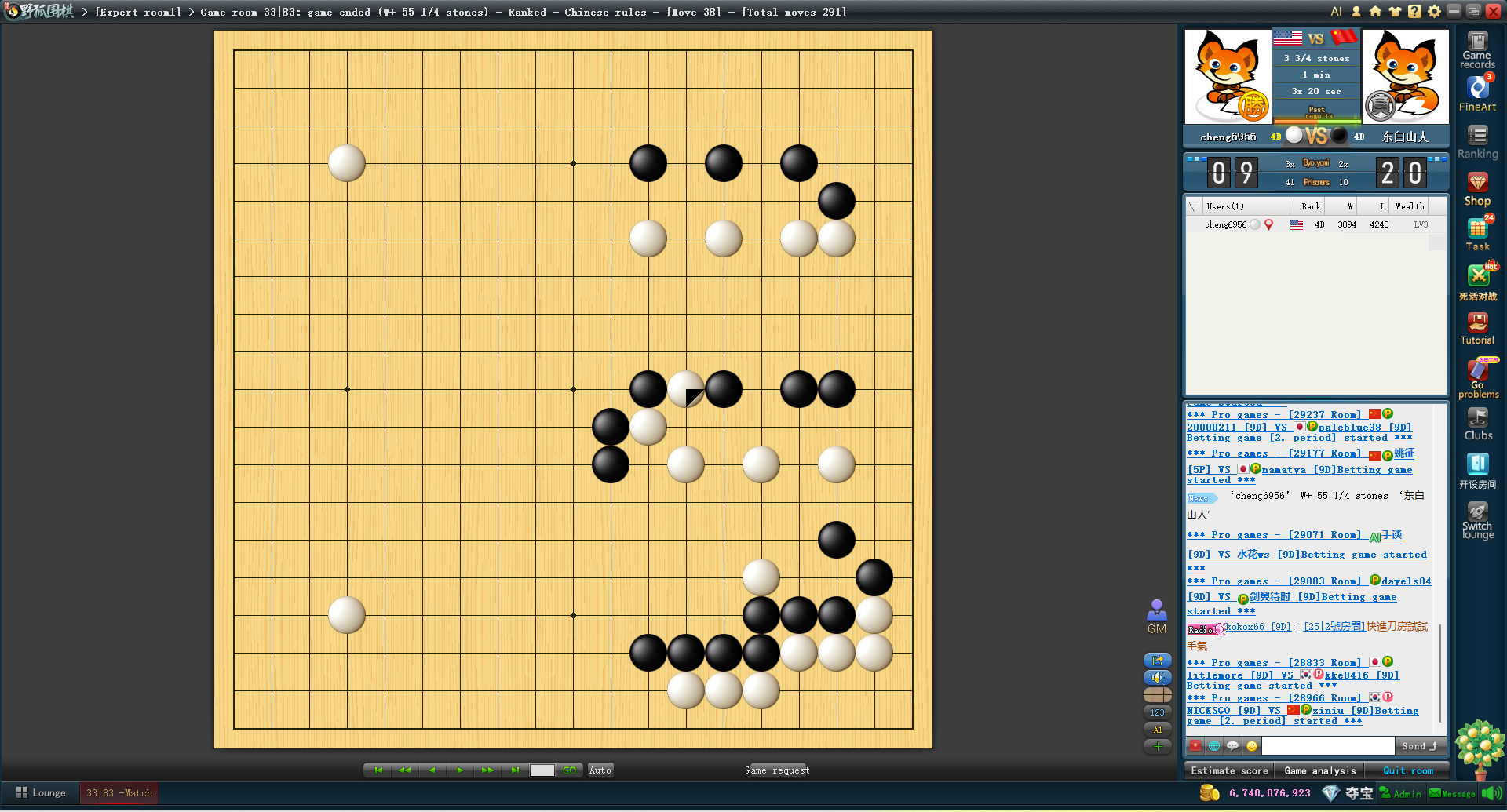Jump to the first move
1507x812 pixels.
click(378, 770)
